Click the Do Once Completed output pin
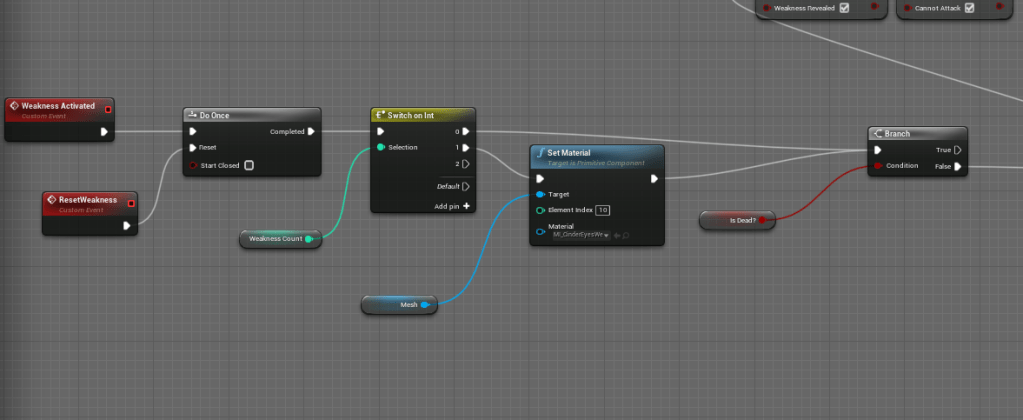 pyautogui.click(x=311, y=131)
